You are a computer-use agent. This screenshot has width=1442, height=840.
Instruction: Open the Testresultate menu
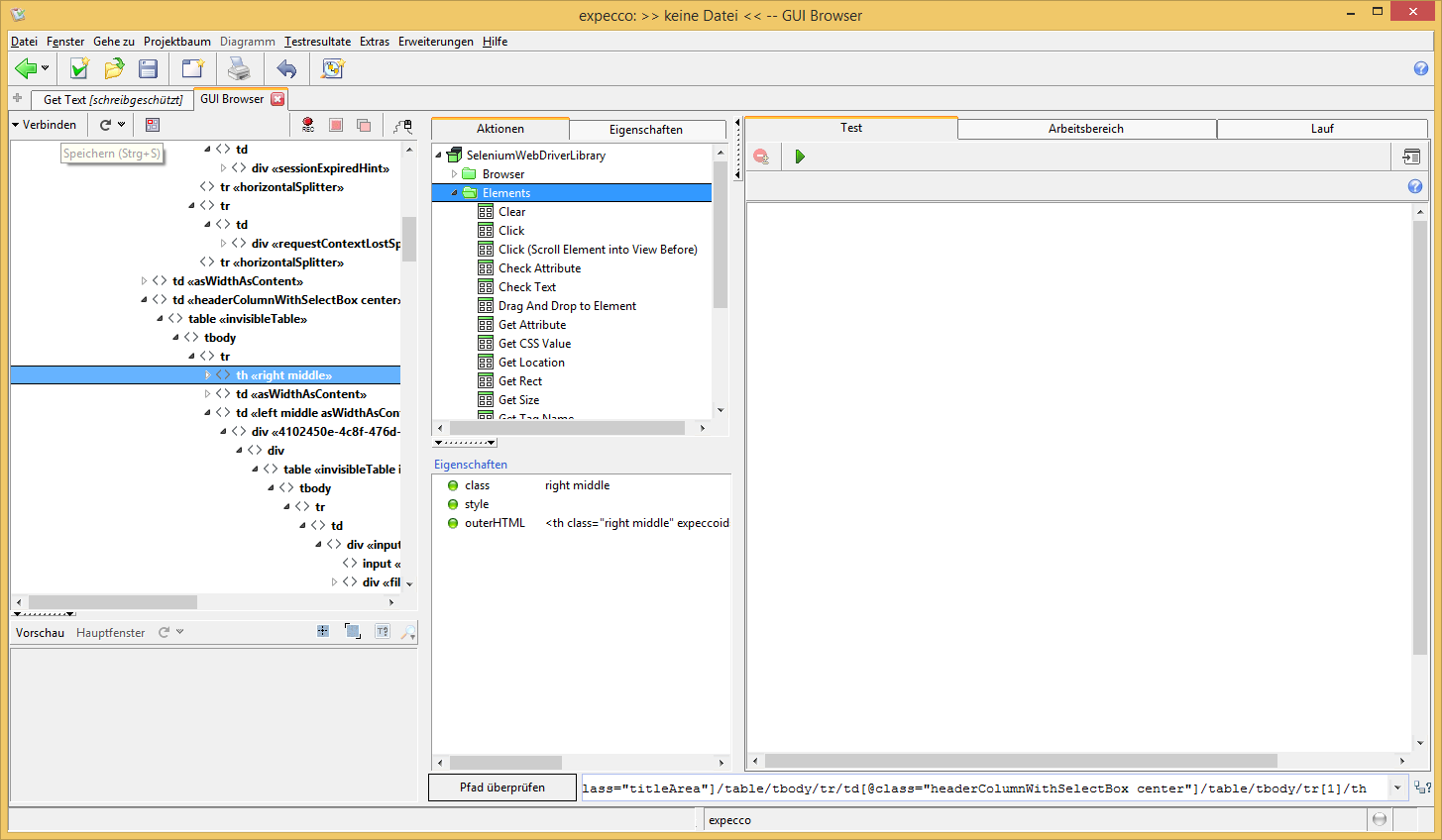coord(317,42)
